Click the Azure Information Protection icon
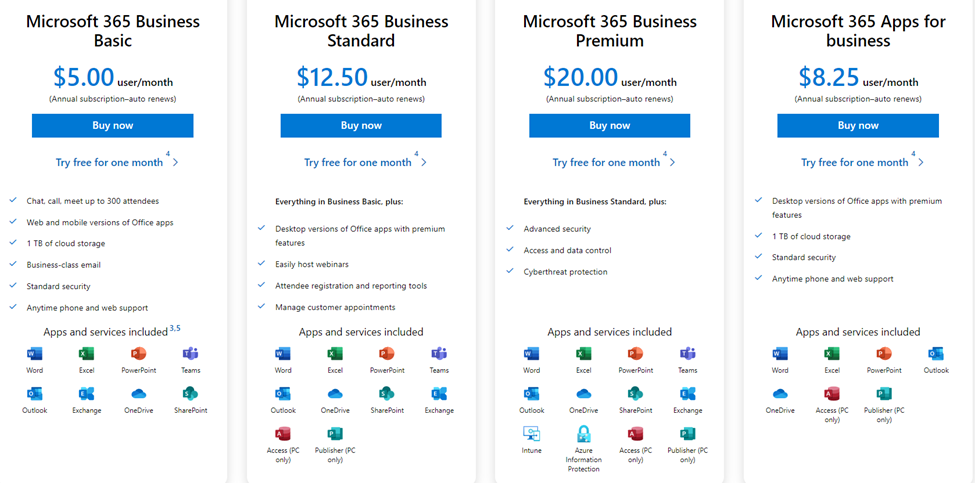The width and height of the screenshot is (975, 483). (x=583, y=433)
